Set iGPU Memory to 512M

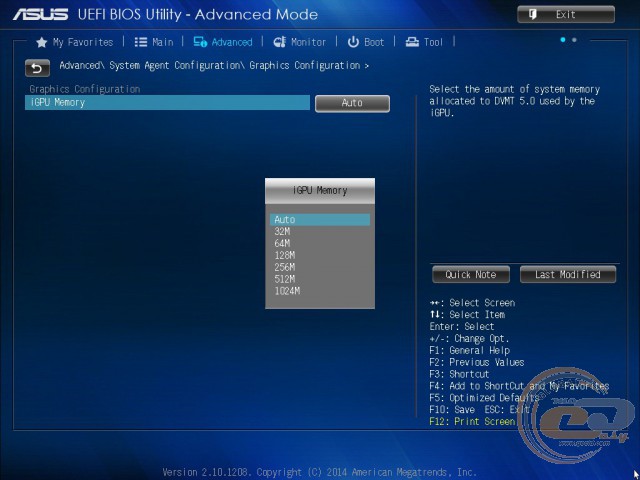pos(284,279)
